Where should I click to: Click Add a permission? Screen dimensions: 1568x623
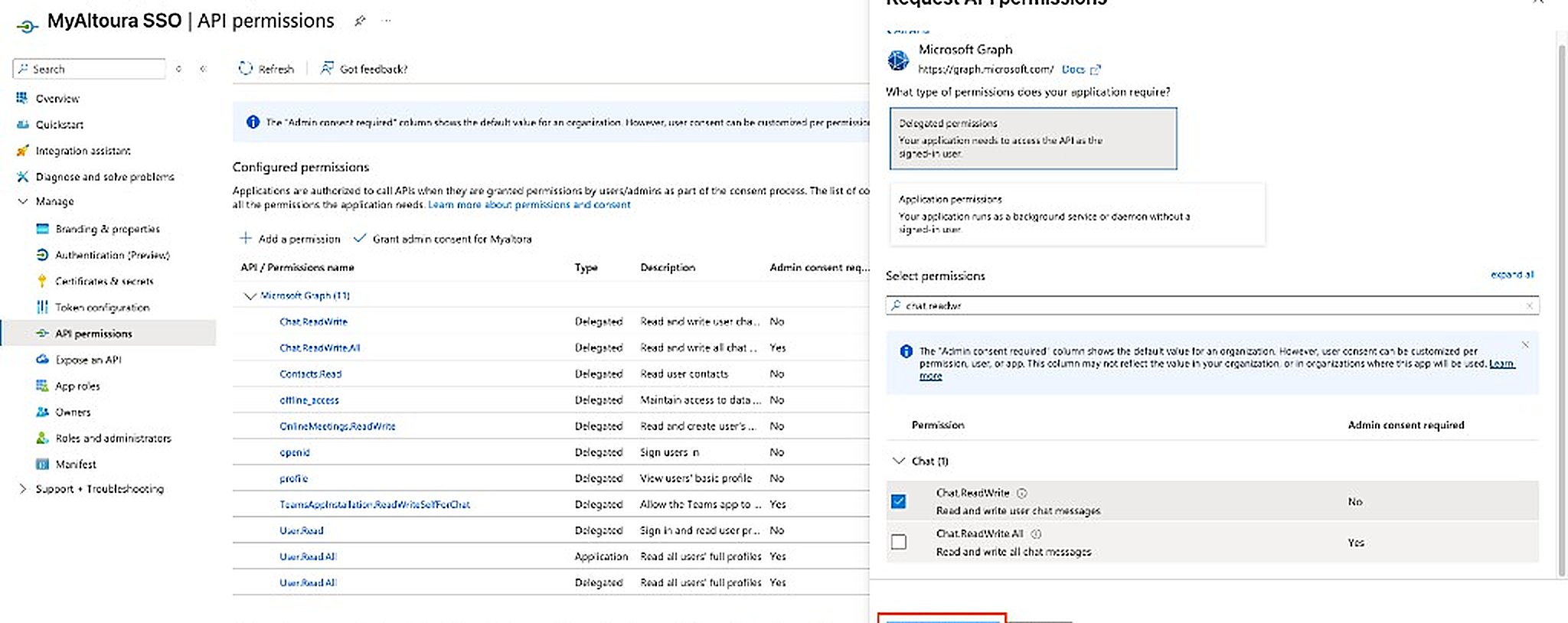(290, 239)
